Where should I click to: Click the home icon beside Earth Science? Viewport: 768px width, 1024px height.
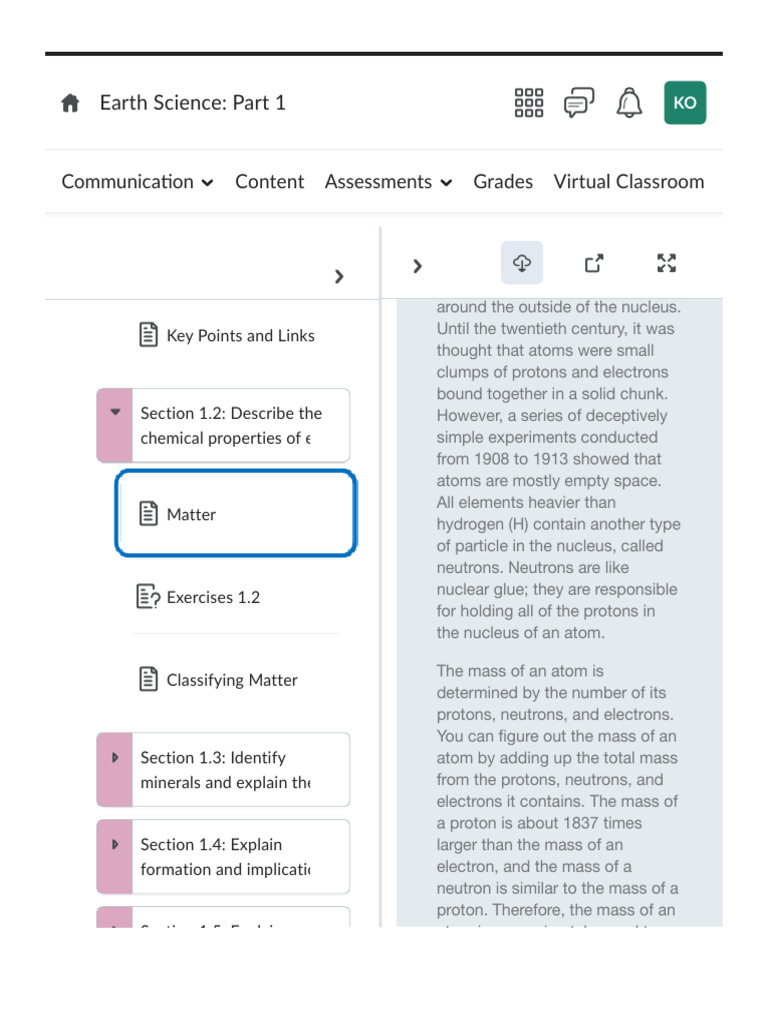[x=70, y=103]
